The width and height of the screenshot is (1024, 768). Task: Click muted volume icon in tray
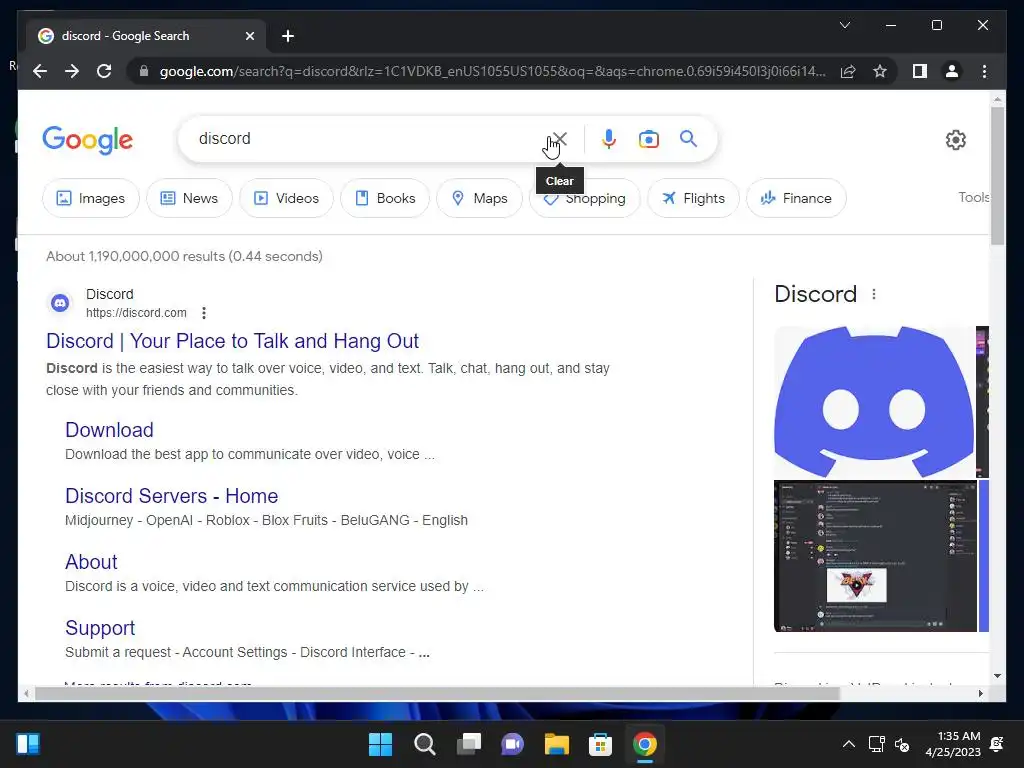coord(902,744)
